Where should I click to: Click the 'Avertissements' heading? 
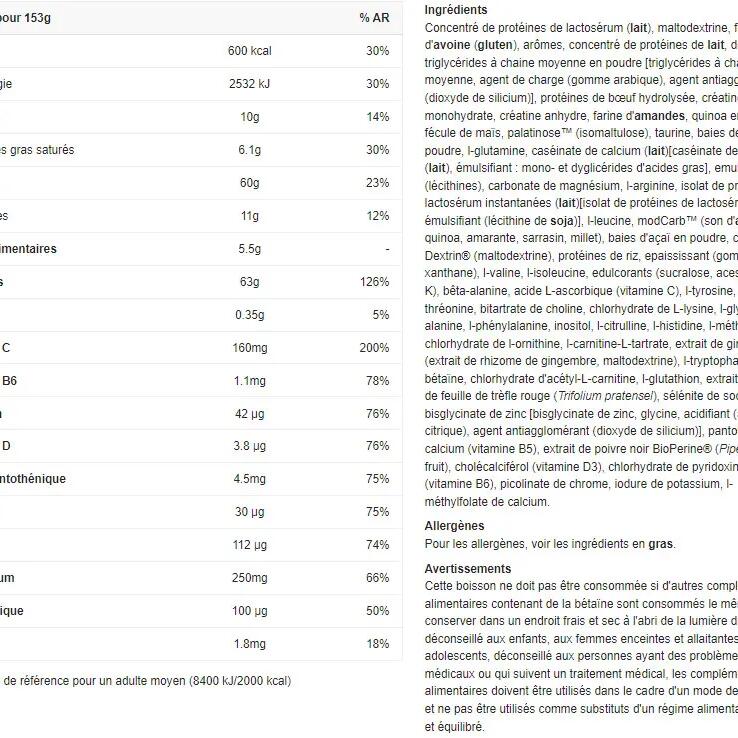pyautogui.click(x=467, y=569)
